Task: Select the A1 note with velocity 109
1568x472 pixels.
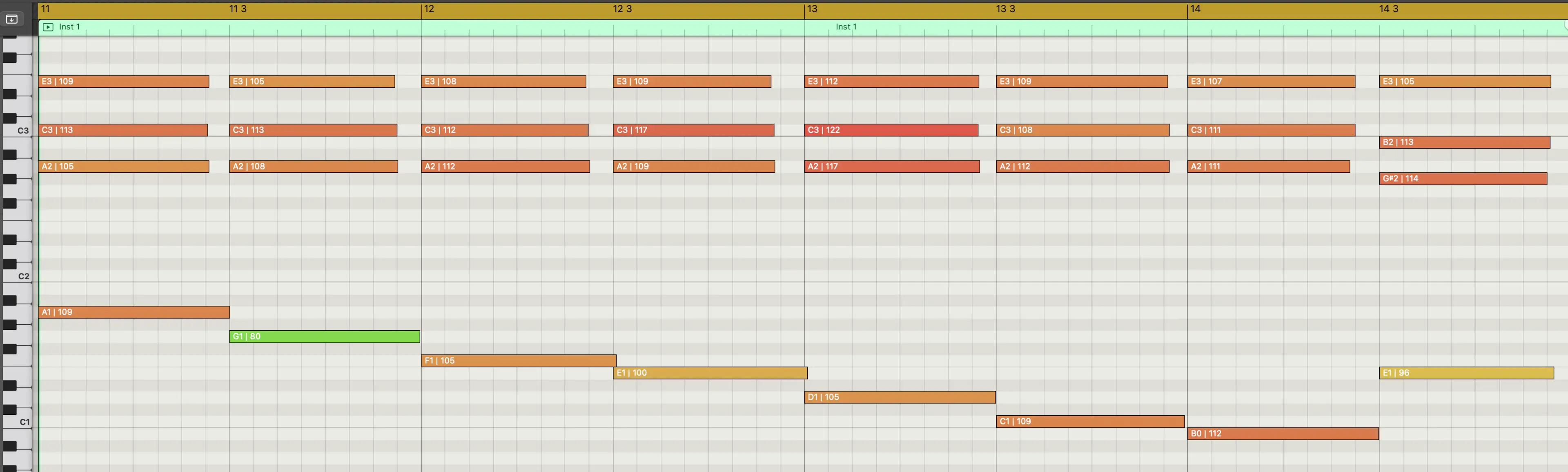Action: pyautogui.click(x=134, y=312)
